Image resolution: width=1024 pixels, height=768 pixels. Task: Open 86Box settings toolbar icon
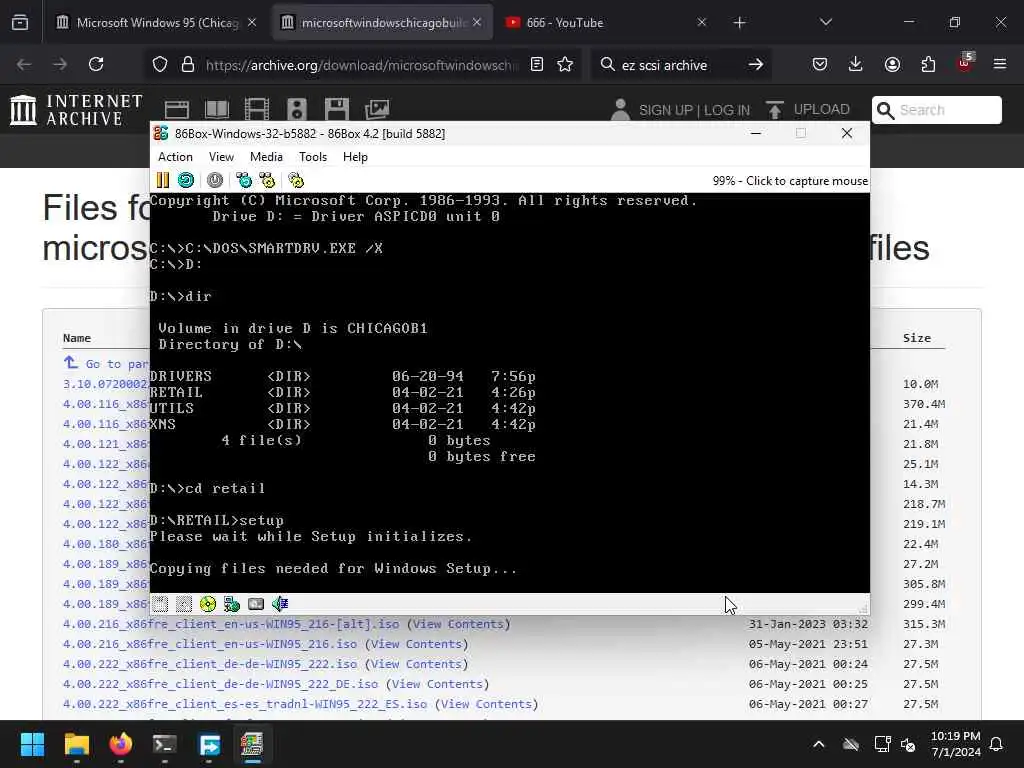pyautogui.click(x=296, y=180)
